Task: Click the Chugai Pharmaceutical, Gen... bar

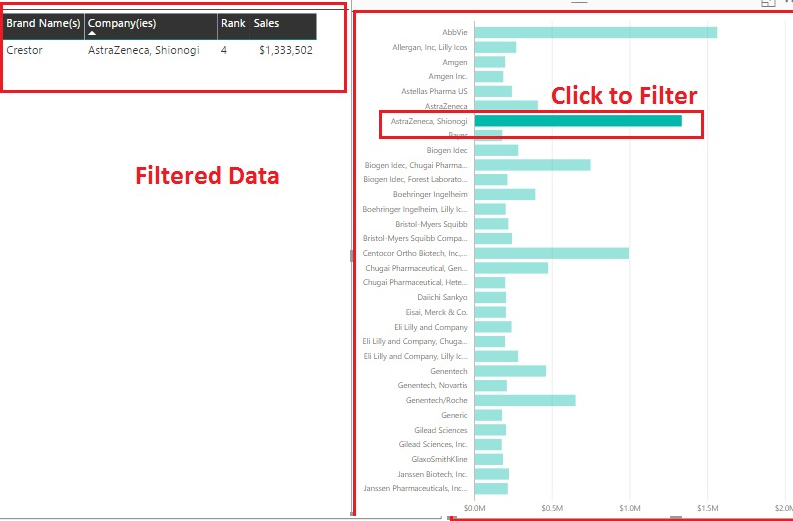Action: (x=511, y=268)
